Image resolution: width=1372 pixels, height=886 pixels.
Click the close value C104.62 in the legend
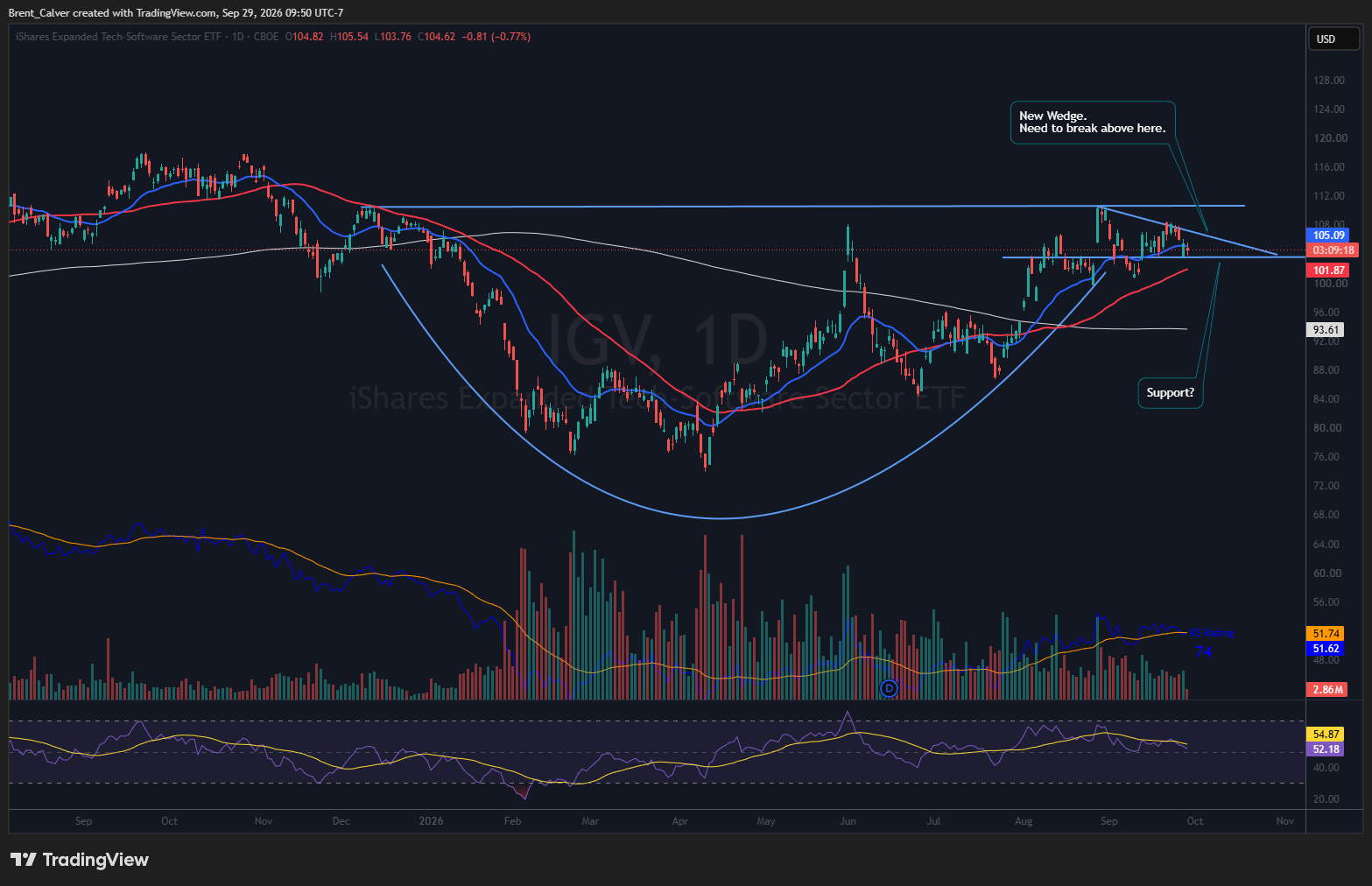(x=436, y=37)
